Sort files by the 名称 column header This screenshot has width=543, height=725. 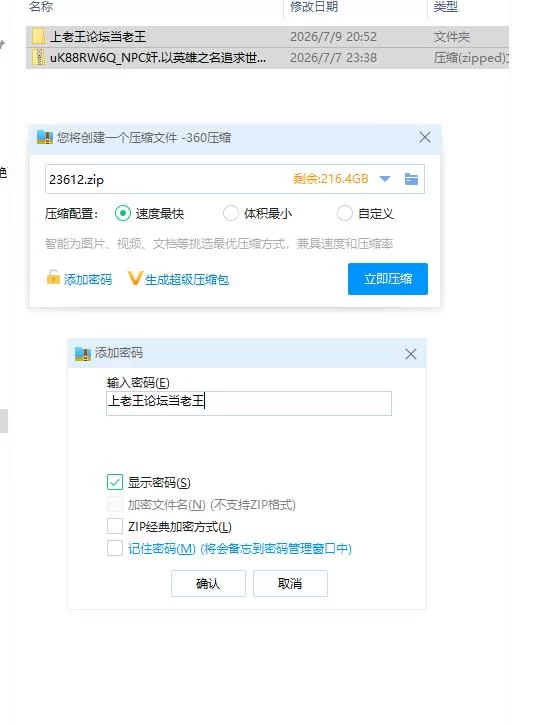tap(41, 6)
